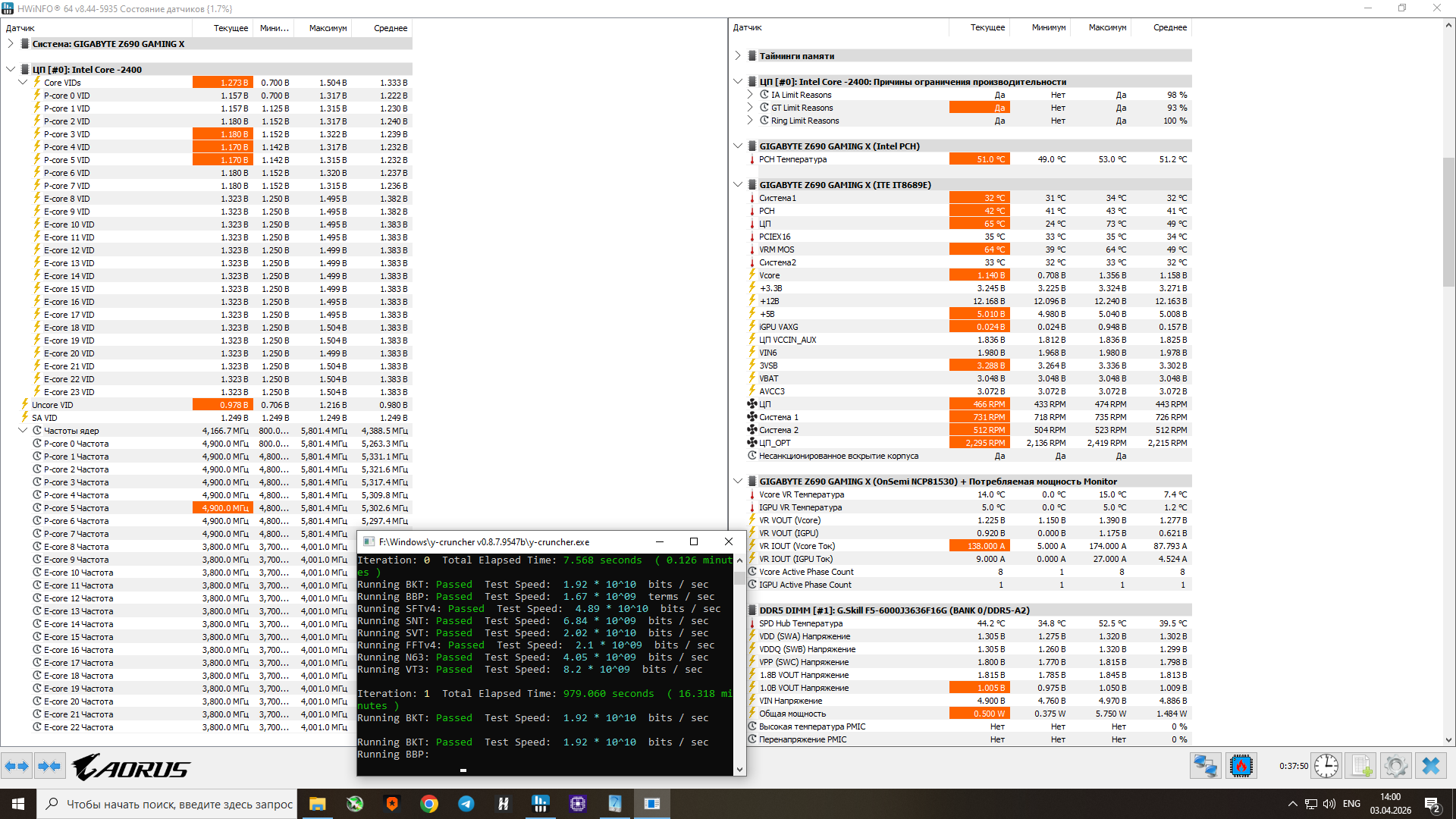Start logging with the spreadsheet plus icon

1361,767
